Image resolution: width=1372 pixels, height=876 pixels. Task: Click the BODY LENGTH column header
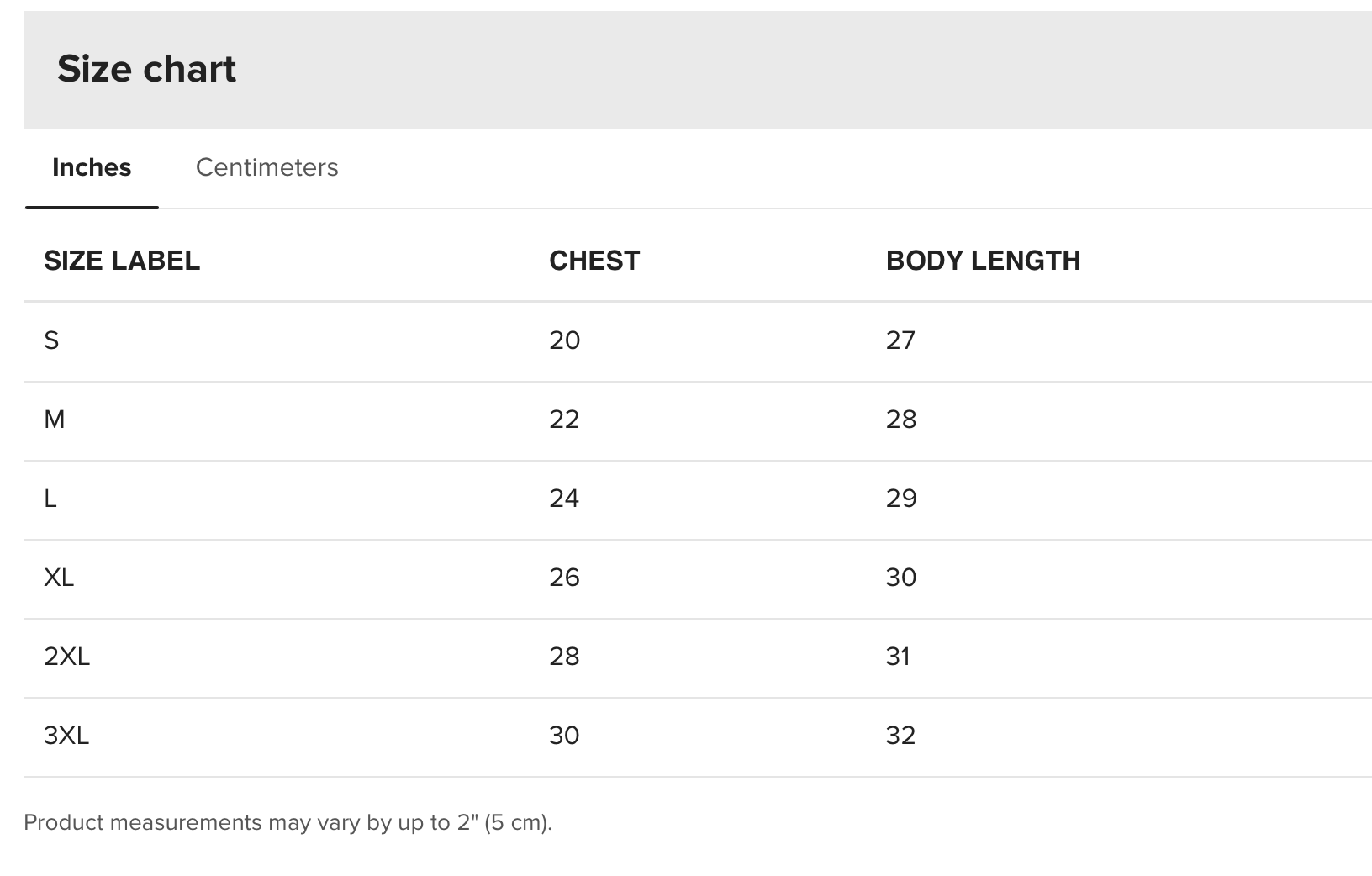click(983, 261)
